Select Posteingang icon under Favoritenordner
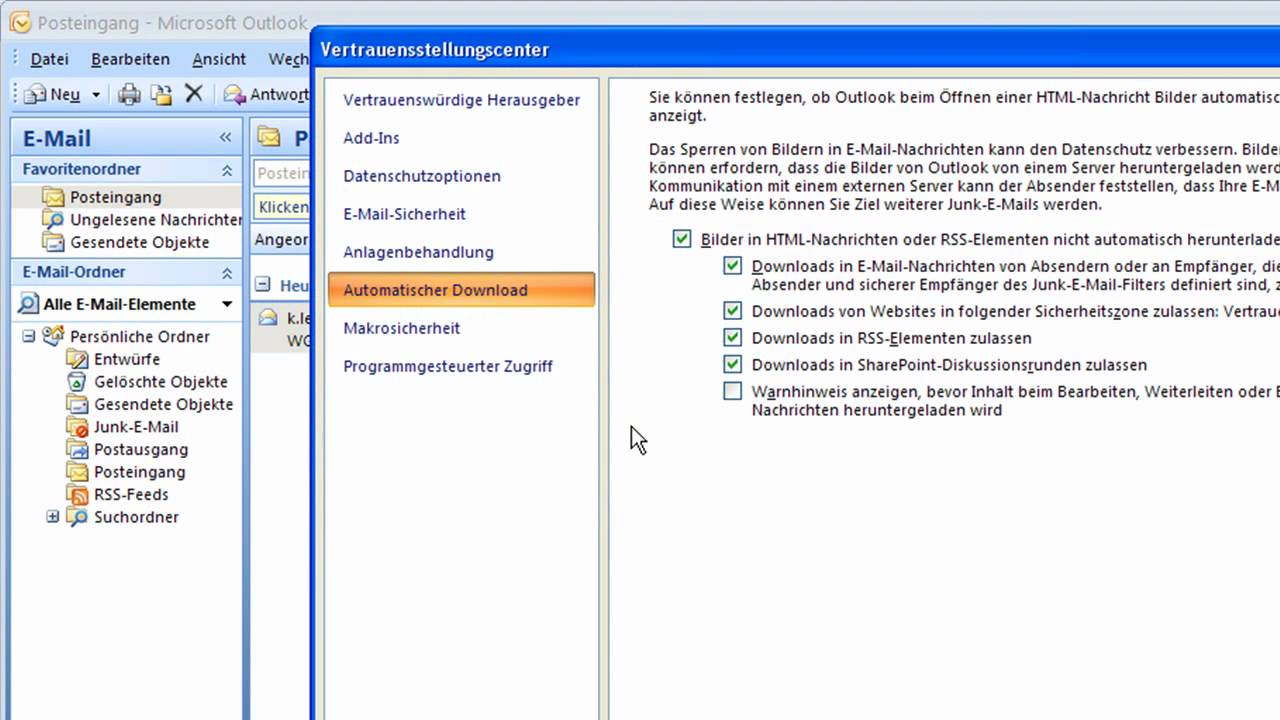 pyautogui.click(x=53, y=197)
